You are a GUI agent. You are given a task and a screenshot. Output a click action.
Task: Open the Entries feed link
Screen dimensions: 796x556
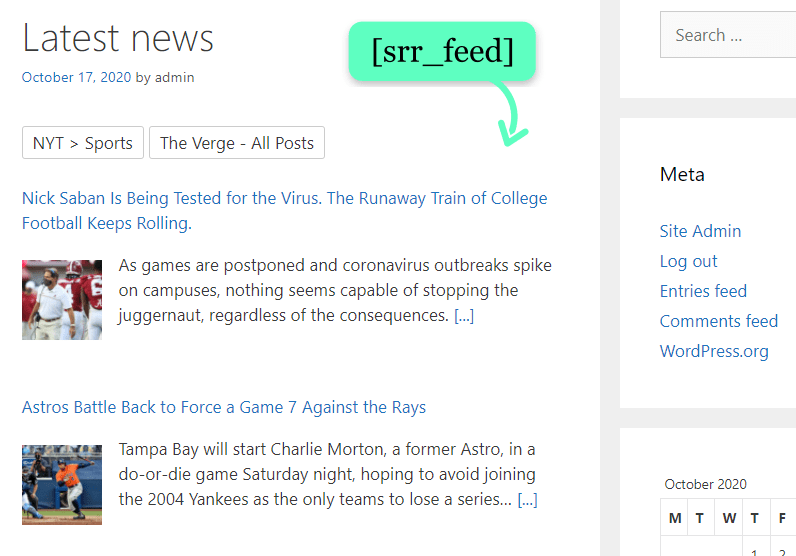pos(703,291)
